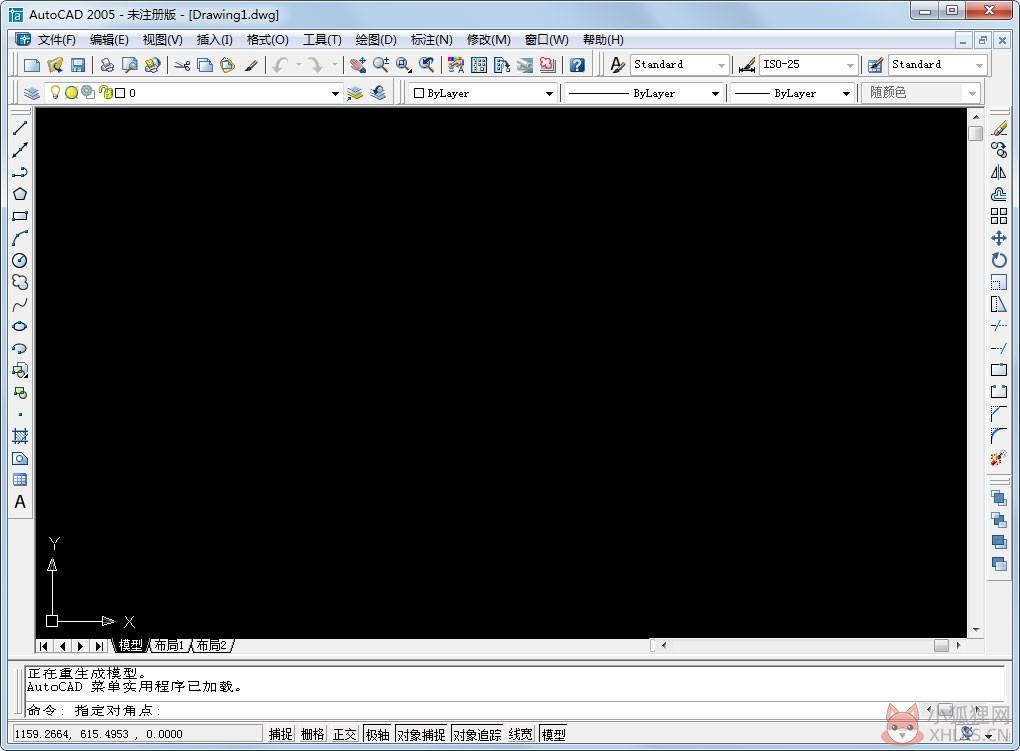
Task: Toggle 线宽 lineweight display
Action: tap(520, 734)
